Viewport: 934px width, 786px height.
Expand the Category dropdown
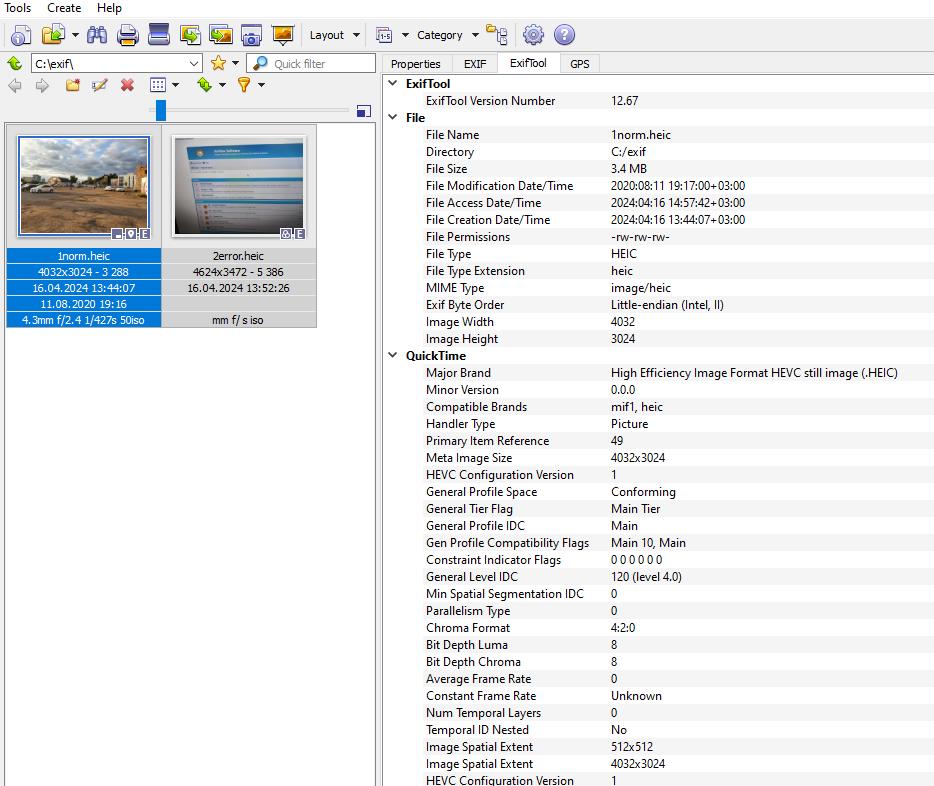pyautogui.click(x=446, y=35)
